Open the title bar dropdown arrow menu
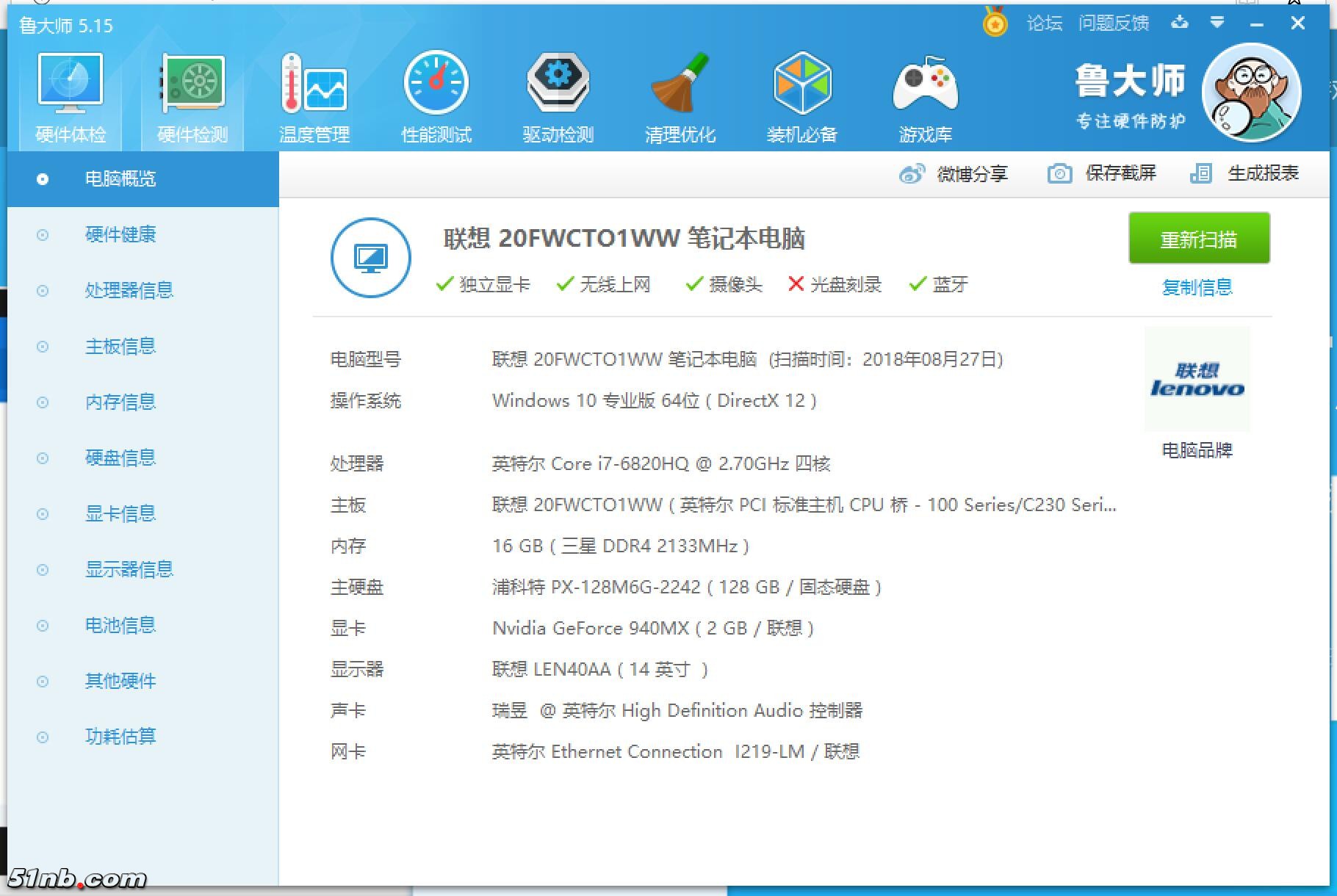Screen dimensions: 1337x896 (1217, 23)
